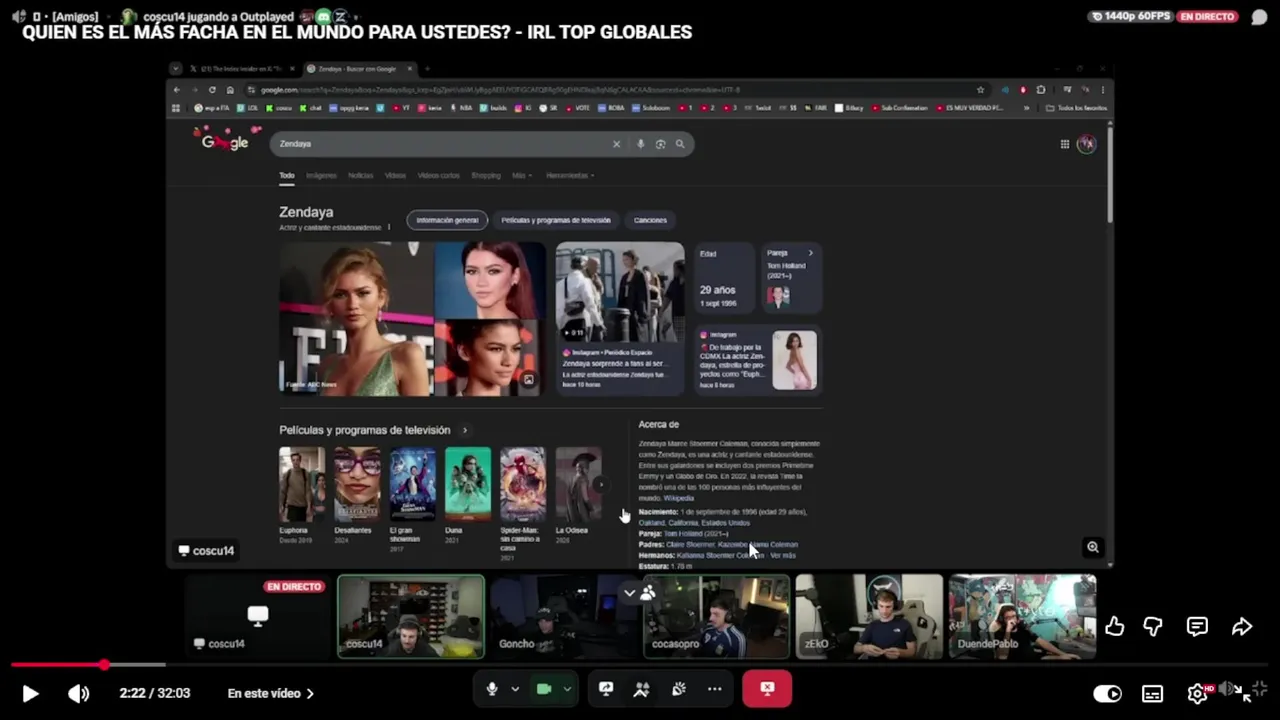Select zEkO webcam tile
The width and height of the screenshot is (1280, 720).
pos(869,616)
